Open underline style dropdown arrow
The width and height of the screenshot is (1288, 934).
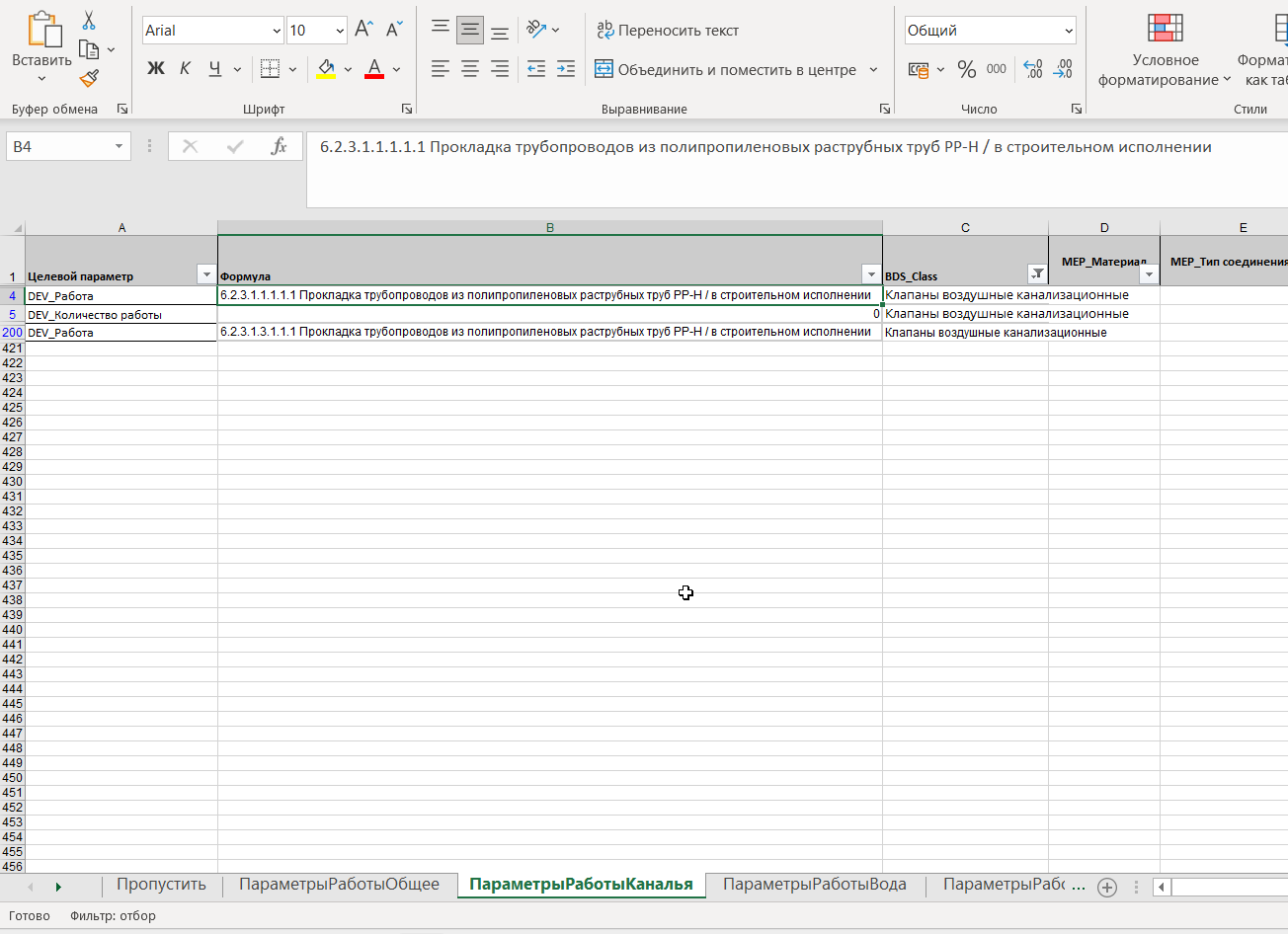[x=237, y=69]
